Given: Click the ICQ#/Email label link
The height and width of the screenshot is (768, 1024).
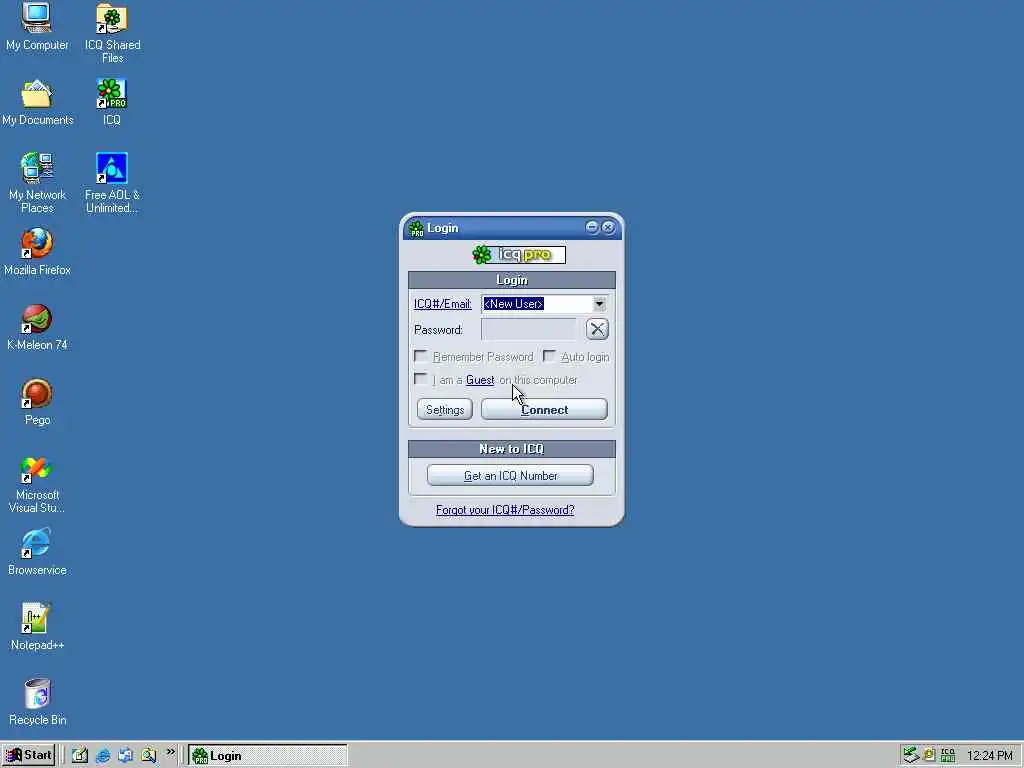Looking at the screenshot, I should [x=443, y=304].
